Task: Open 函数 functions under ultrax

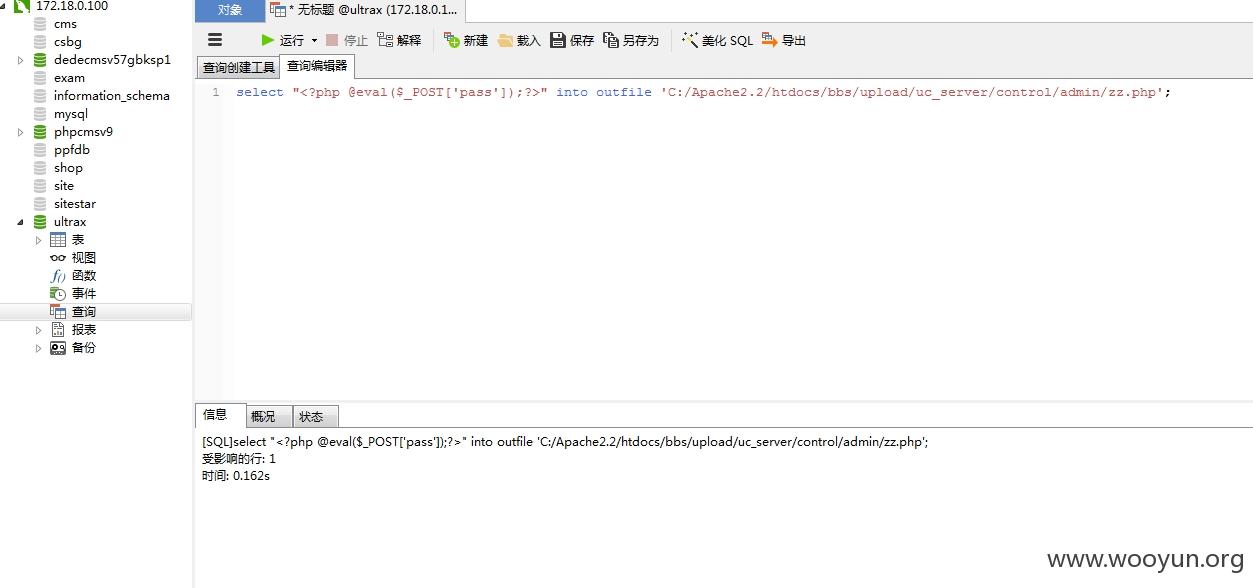Action: coord(84,276)
